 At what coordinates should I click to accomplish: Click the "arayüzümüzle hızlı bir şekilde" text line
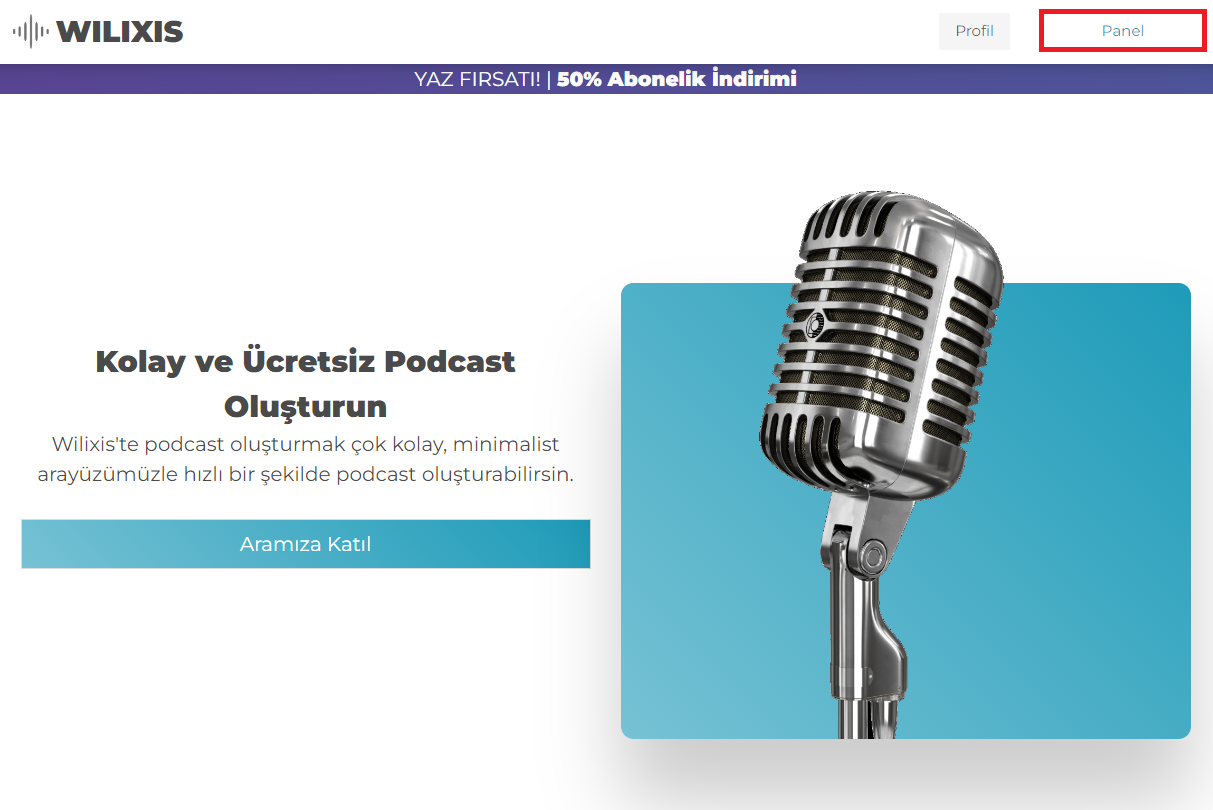(305, 474)
